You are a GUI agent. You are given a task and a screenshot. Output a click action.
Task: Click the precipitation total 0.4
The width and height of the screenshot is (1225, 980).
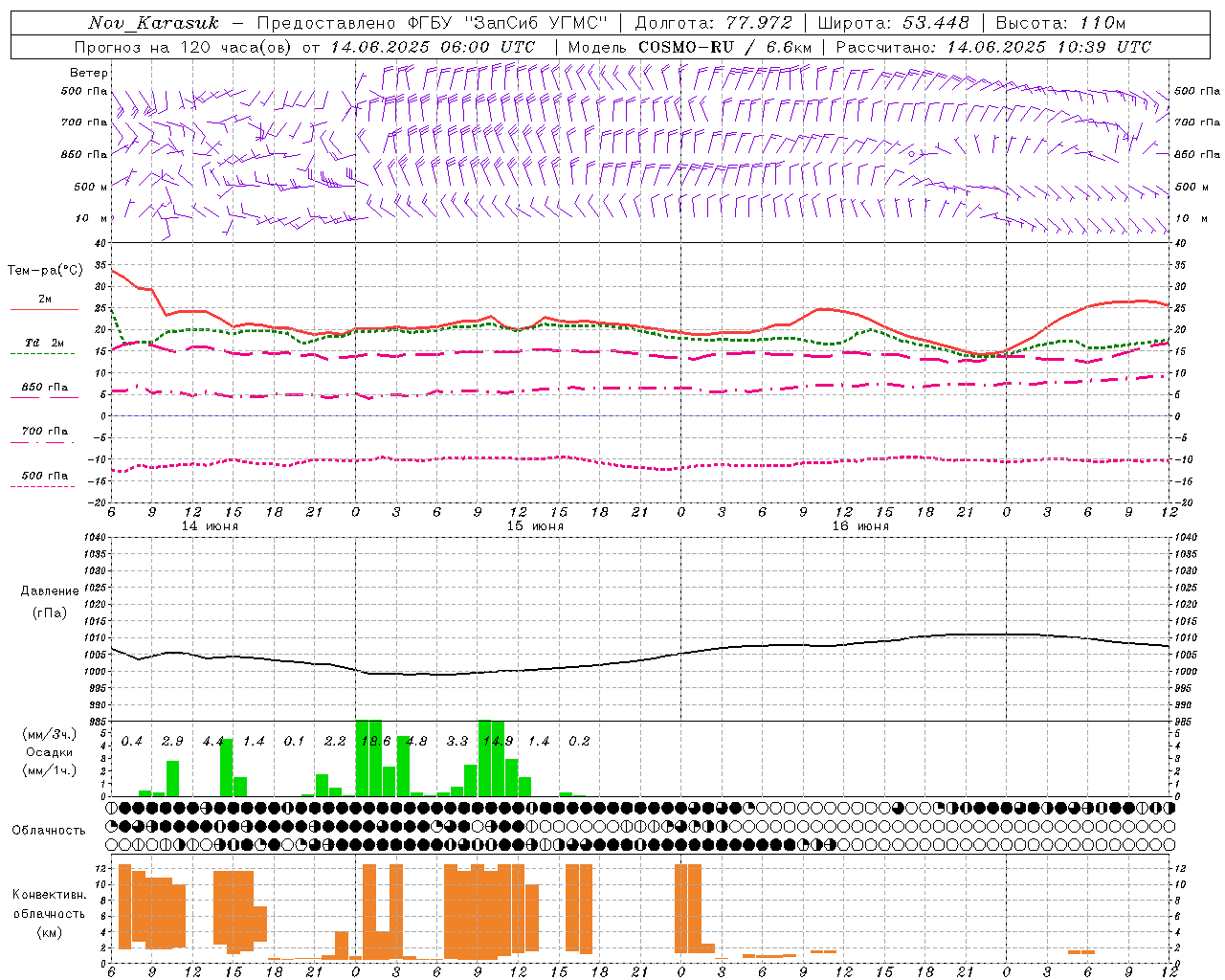click(132, 742)
